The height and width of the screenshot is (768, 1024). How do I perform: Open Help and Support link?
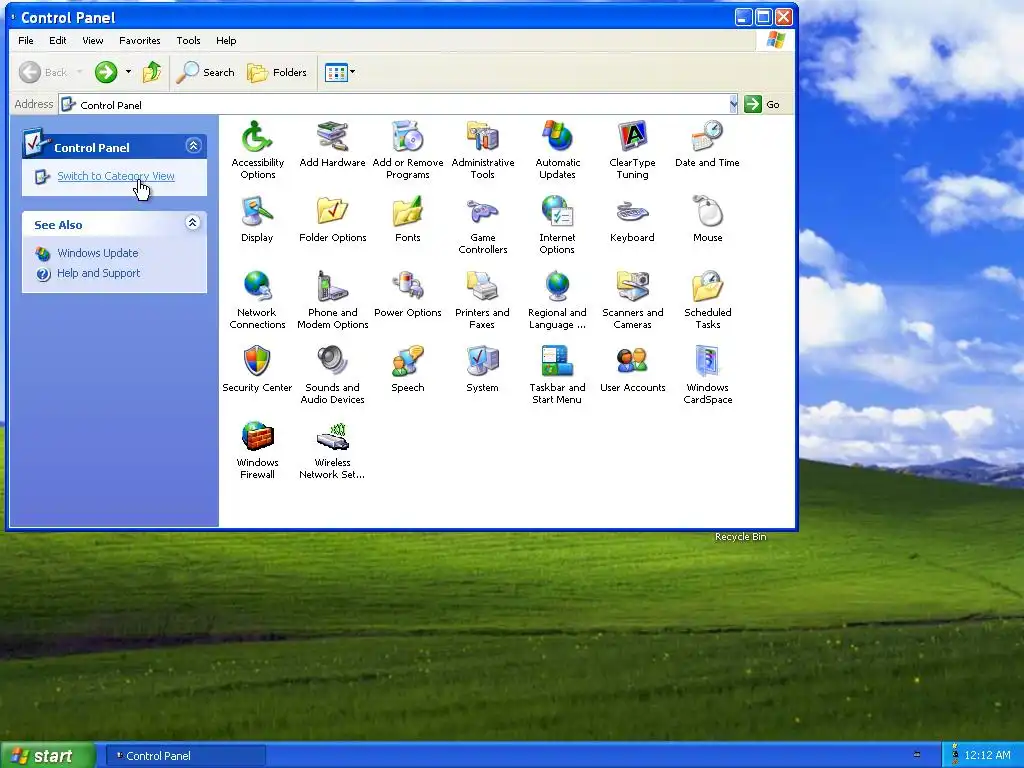[x=99, y=273]
